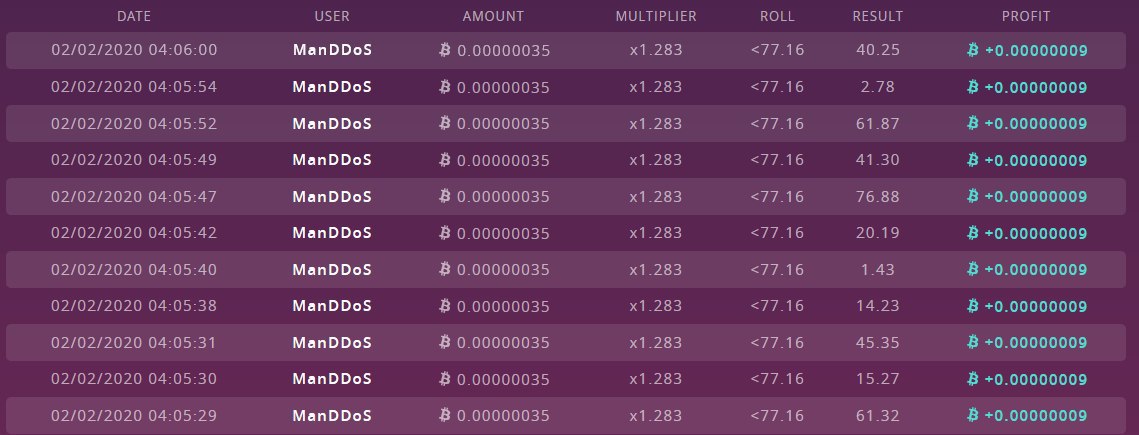1139x435 pixels.
Task: Click the amount bitcoin icon in the 04:05:30 row
Action: tap(445, 378)
